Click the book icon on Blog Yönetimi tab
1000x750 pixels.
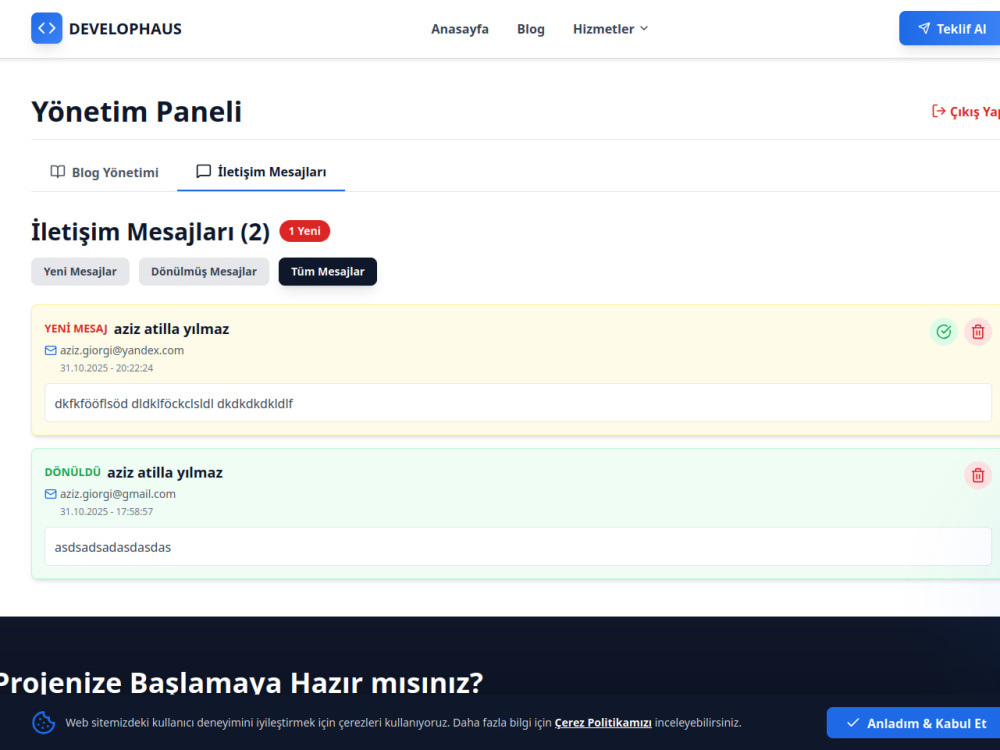click(58, 172)
